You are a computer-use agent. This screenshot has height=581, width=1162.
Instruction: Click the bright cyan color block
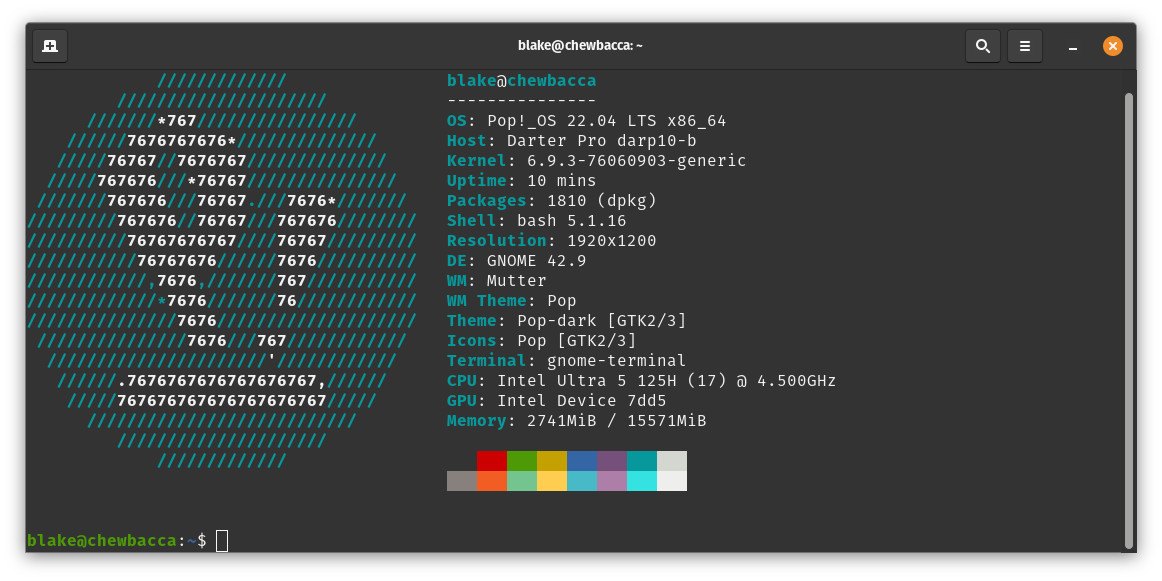point(642,481)
